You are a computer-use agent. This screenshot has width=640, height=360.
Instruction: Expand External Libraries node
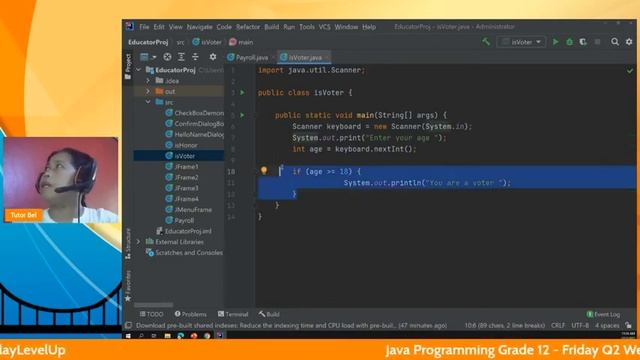[139, 242]
